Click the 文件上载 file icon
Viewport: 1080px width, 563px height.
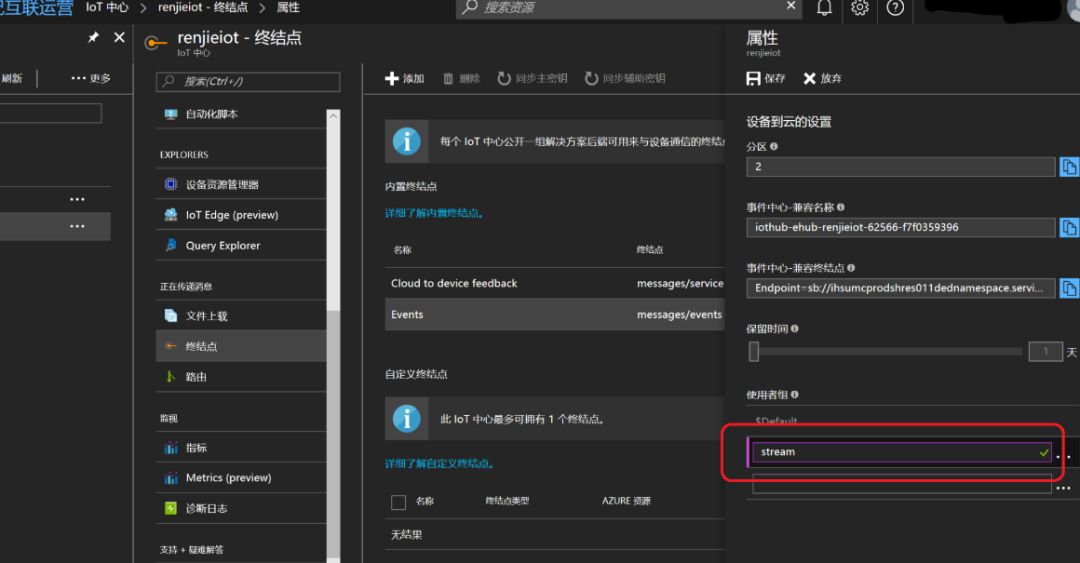point(171,316)
